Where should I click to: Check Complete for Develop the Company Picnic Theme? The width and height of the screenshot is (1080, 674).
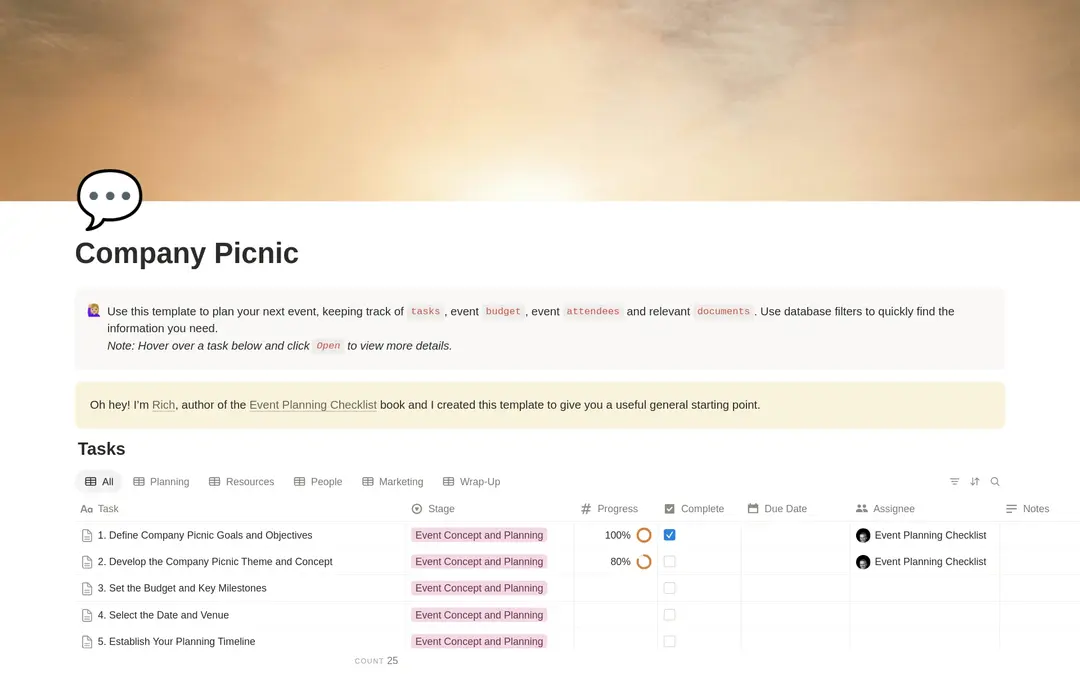tap(669, 562)
